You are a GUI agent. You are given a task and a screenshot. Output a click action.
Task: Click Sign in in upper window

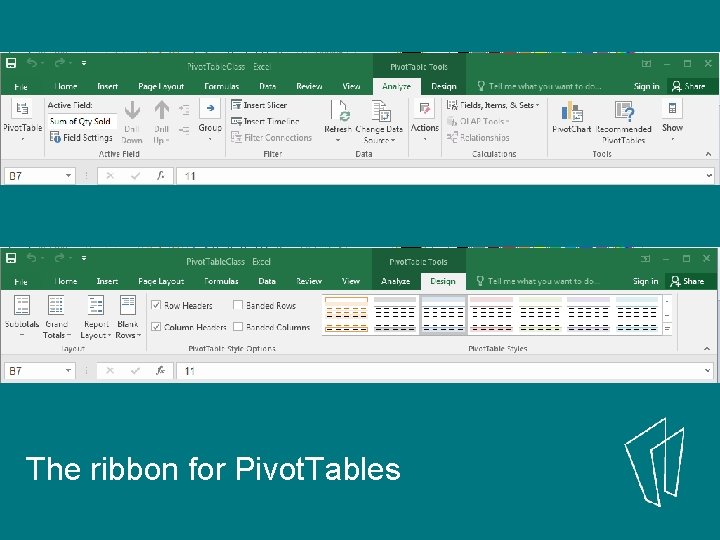[647, 86]
